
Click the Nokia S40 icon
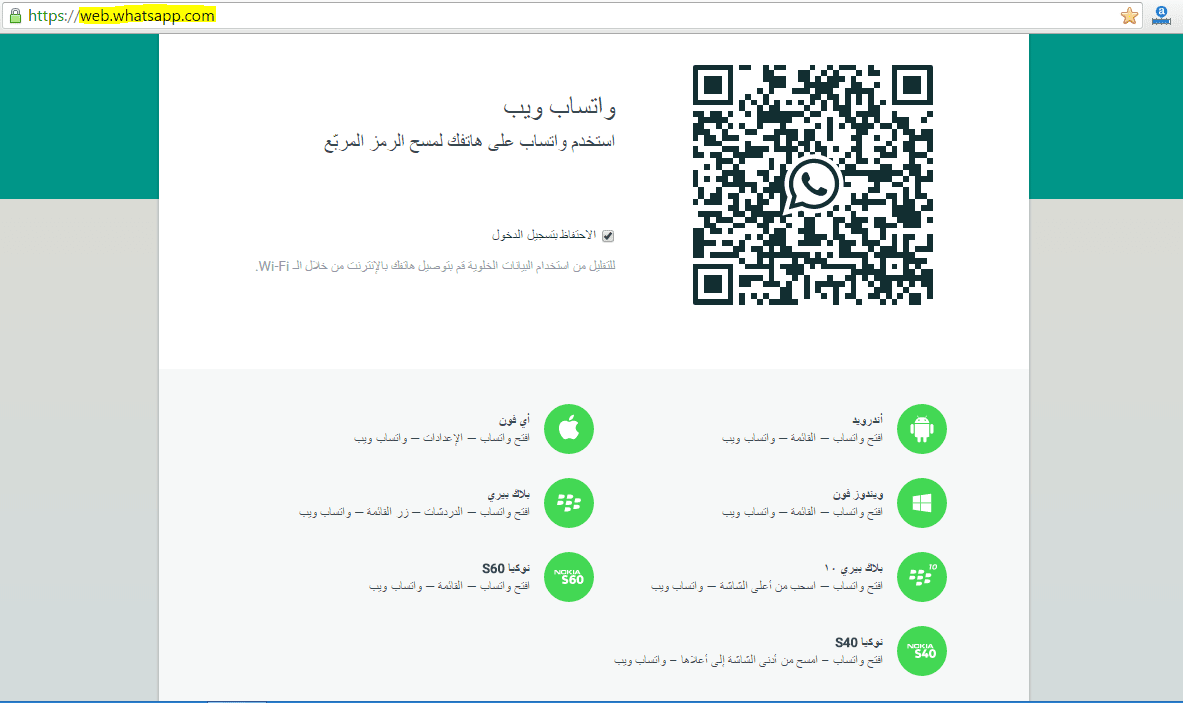coord(921,651)
